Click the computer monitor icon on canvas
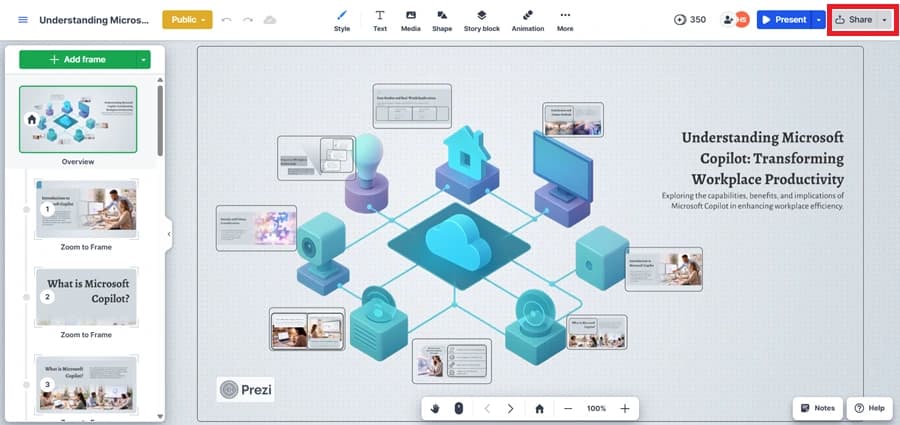Screen dimensions: 900x425 tap(562, 178)
